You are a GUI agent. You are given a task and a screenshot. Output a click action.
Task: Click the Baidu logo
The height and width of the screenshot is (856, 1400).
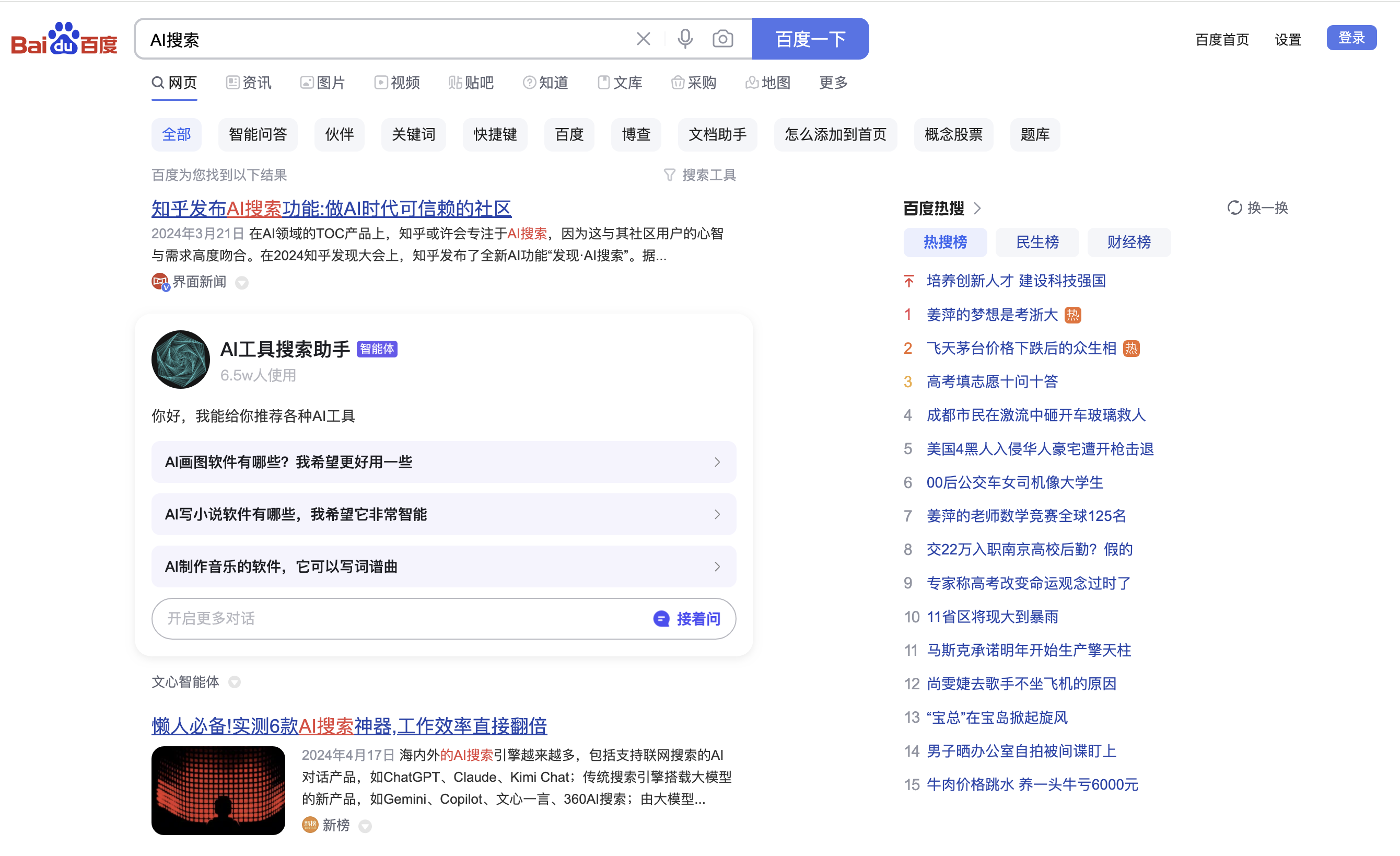tap(64, 39)
